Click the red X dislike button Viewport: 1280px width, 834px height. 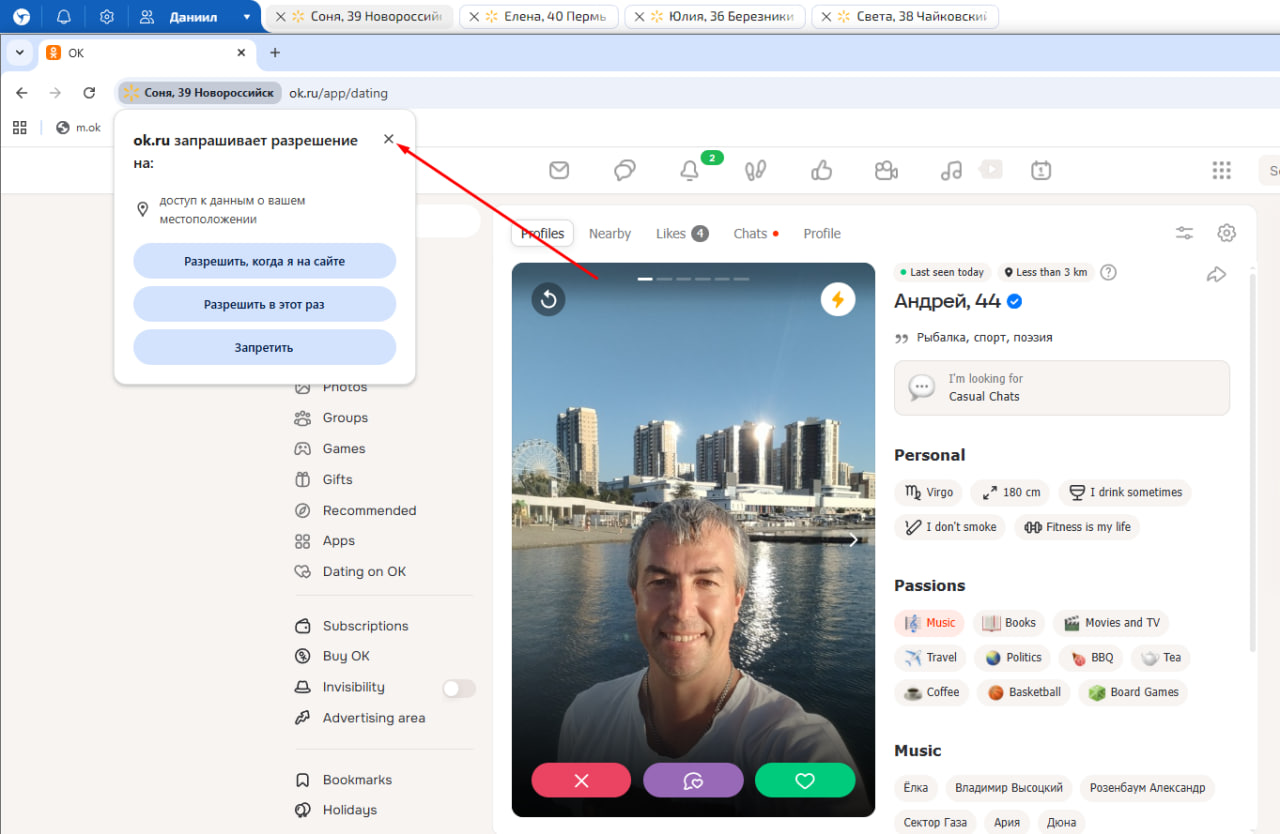(581, 780)
